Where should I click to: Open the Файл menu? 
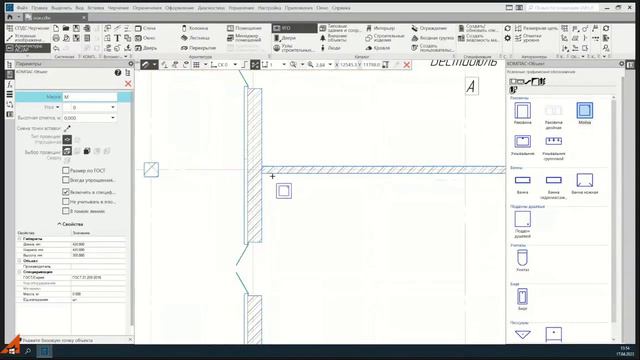[22, 8]
